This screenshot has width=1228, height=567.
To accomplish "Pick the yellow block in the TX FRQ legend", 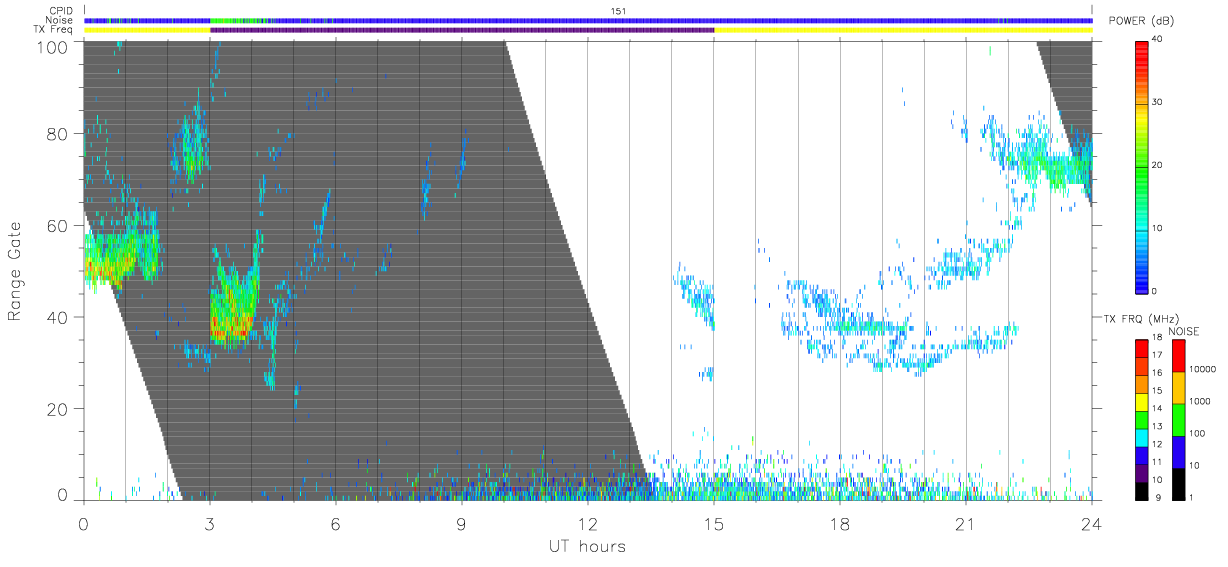I will click(x=1141, y=401).
